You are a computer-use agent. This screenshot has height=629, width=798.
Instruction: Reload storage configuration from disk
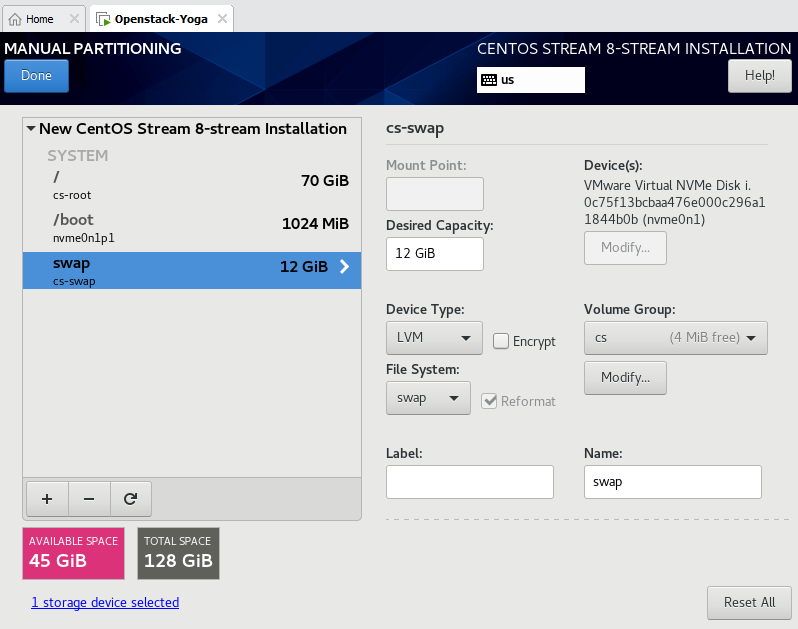pos(131,499)
